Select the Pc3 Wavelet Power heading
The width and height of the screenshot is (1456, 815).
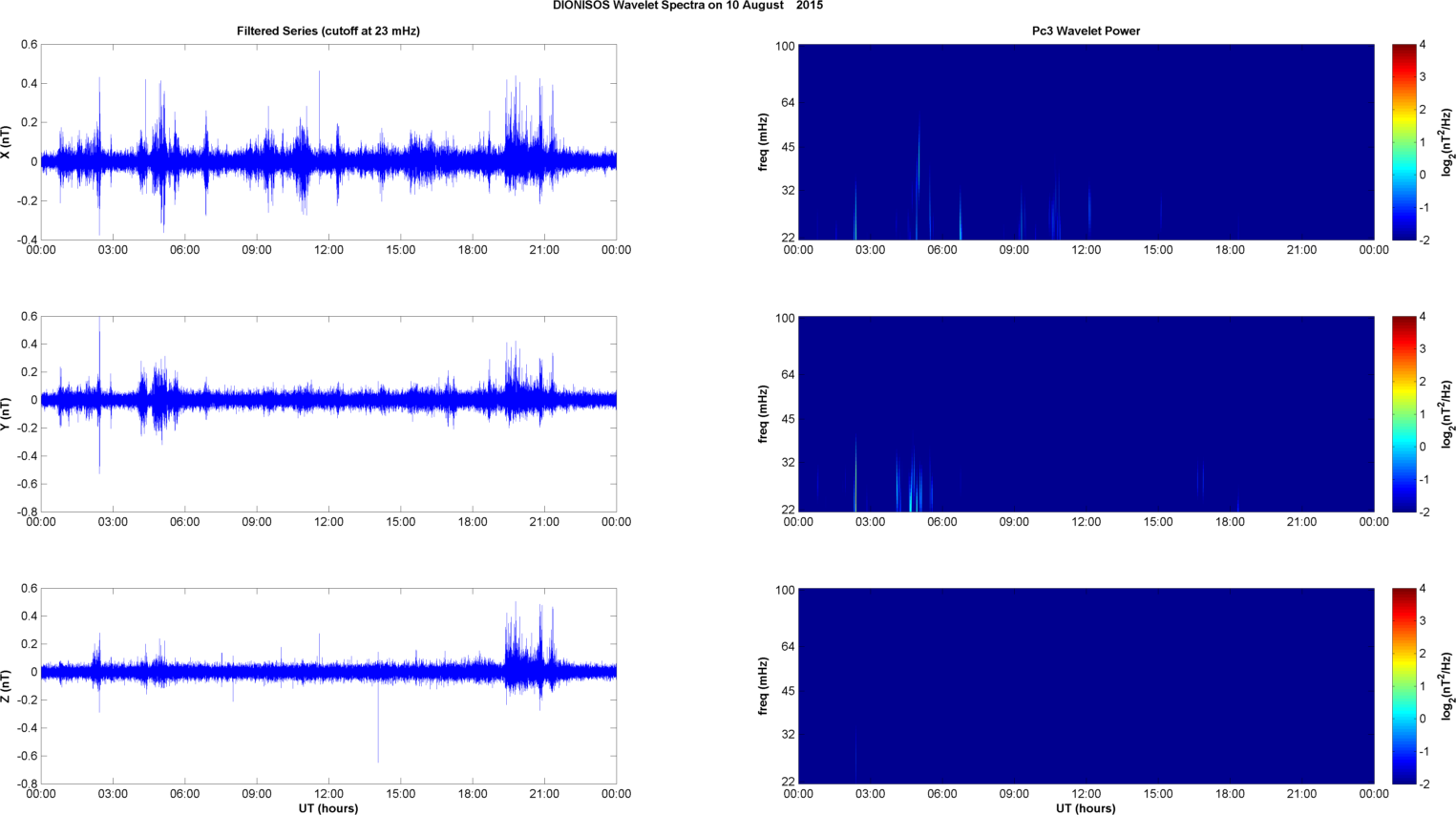click(1086, 31)
